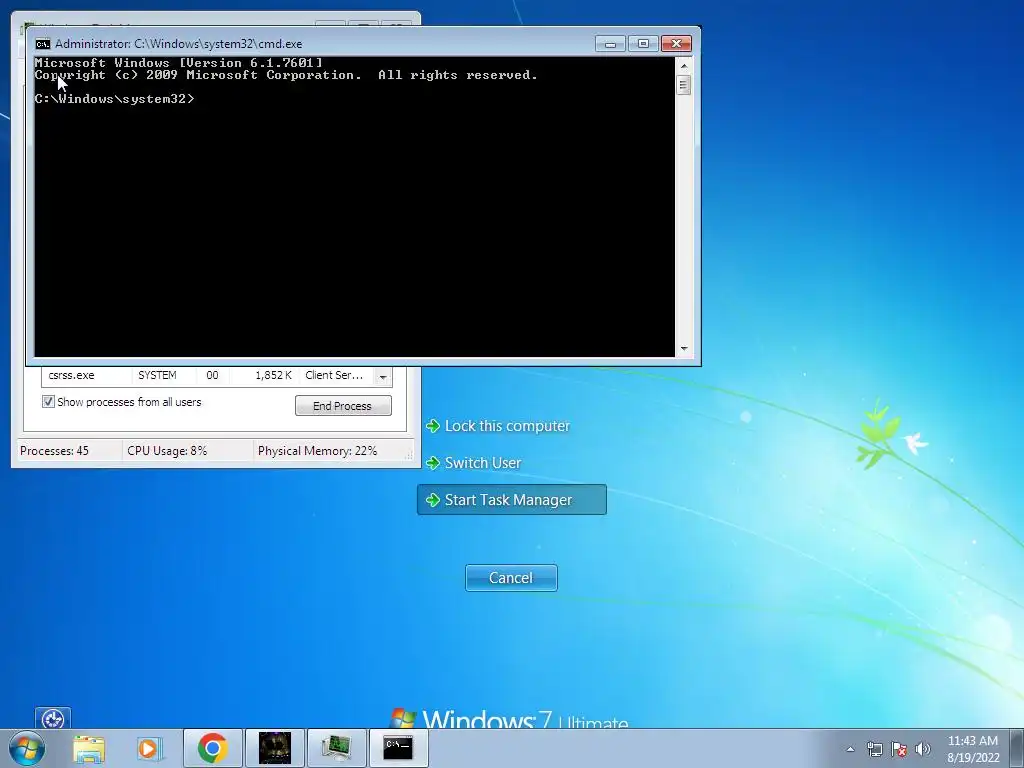Select Start Task Manager option
Viewport: 1024px width, 768px height.
[512, 500]
